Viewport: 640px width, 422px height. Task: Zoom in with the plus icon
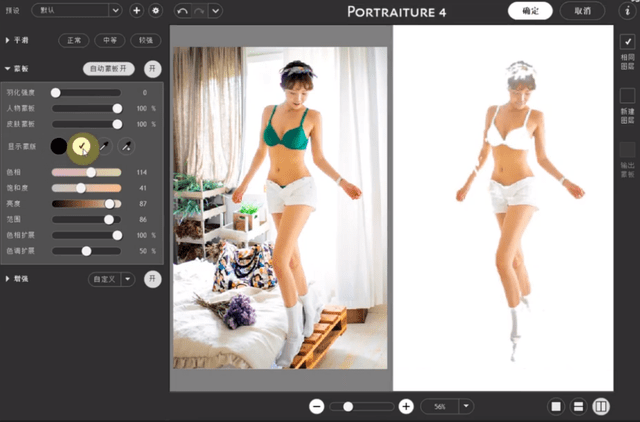[406, 406]
